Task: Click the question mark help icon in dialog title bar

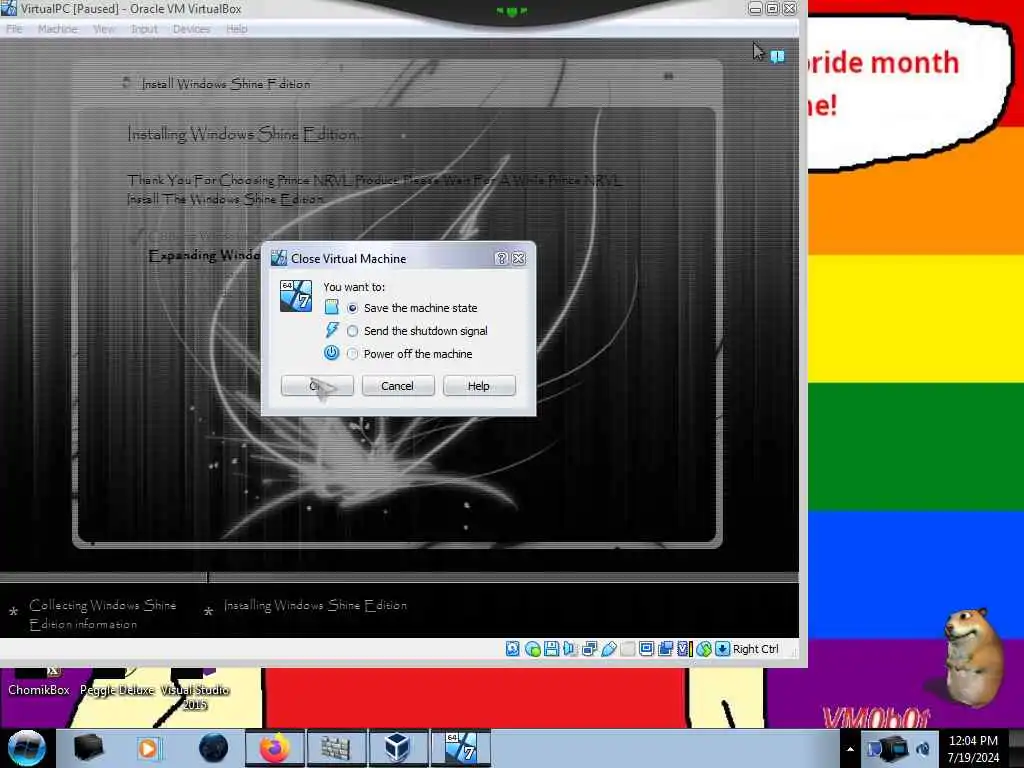Action: 501,259
